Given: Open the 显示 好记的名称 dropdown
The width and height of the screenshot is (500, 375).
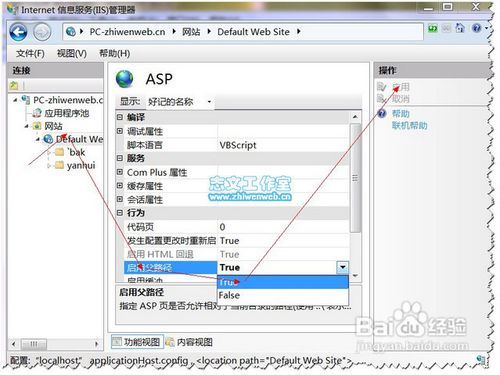Looking at the screenshot, I should (x=180, y=102).
